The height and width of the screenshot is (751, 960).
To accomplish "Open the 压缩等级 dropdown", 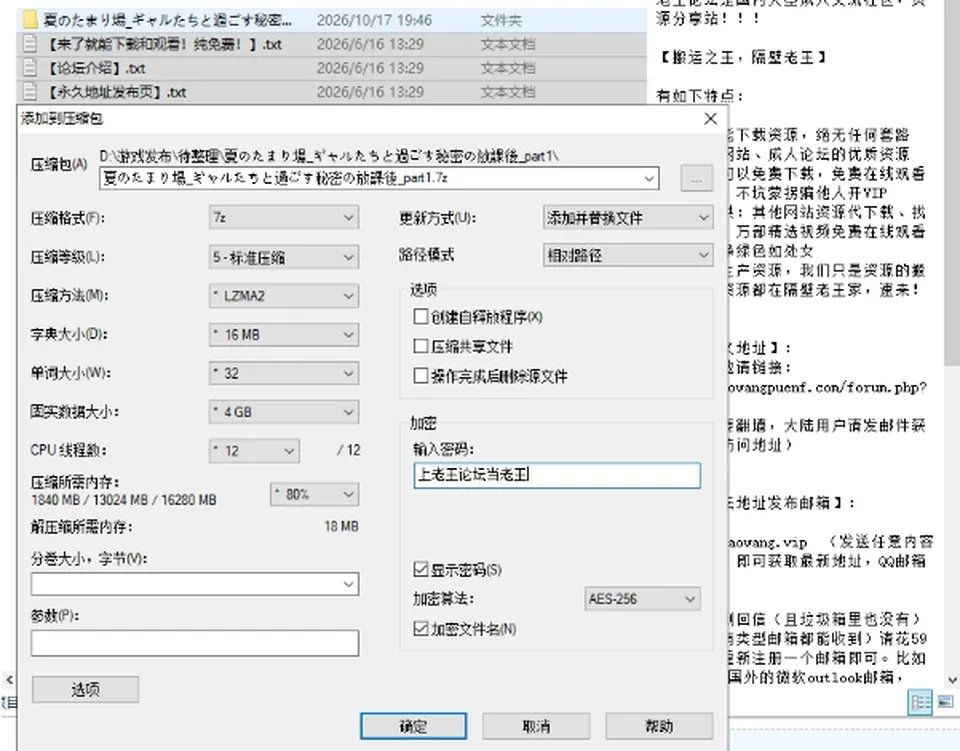I will pyautogui.click(x=283, y=257).
